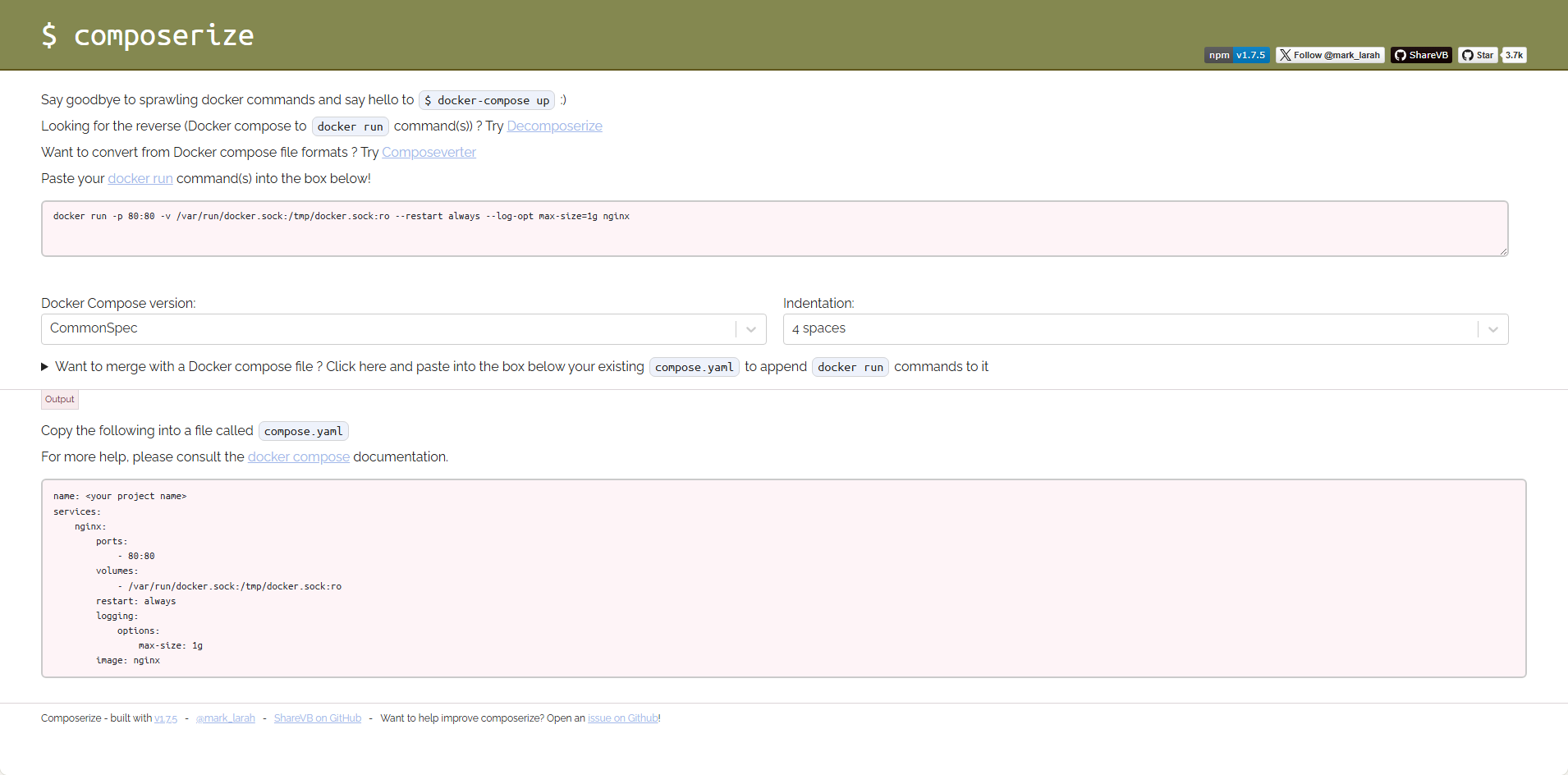Viewport: 1568px width, 775px height.
Task: Select the Output tab label
Action: 60,399
